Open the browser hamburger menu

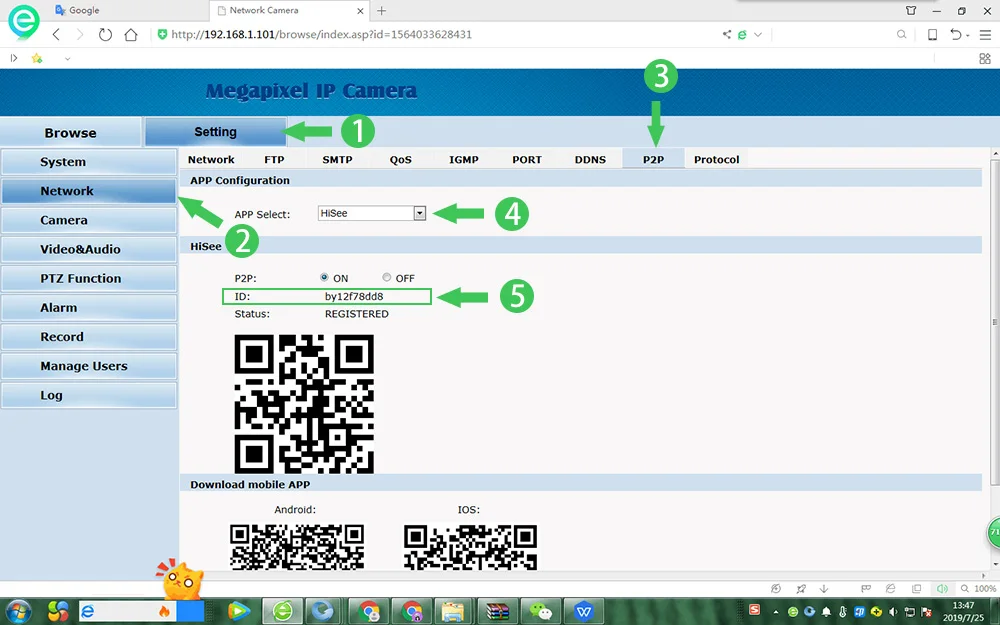pyautogui.click(x=986, y=34)
